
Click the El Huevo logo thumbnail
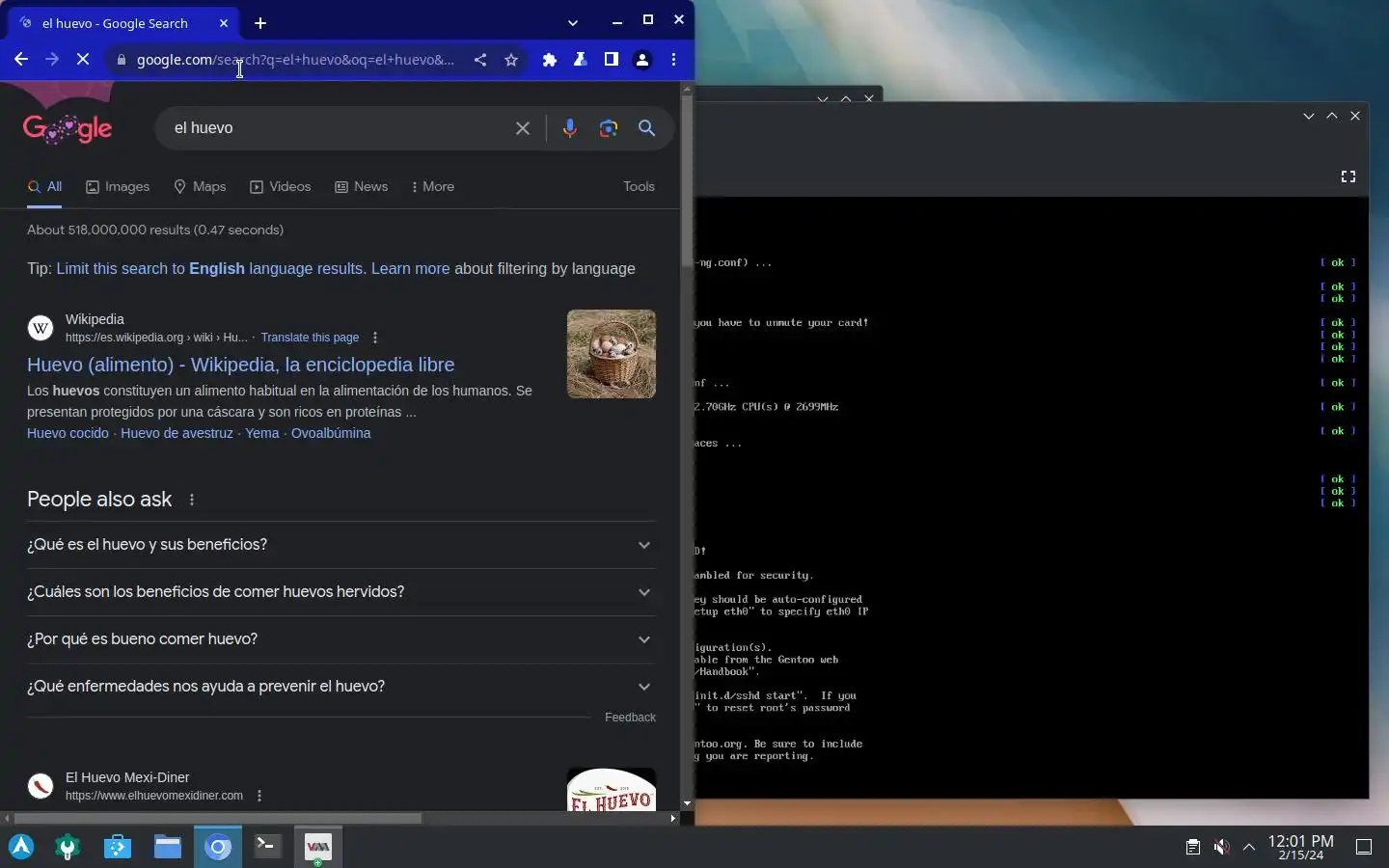coord(612,790)
